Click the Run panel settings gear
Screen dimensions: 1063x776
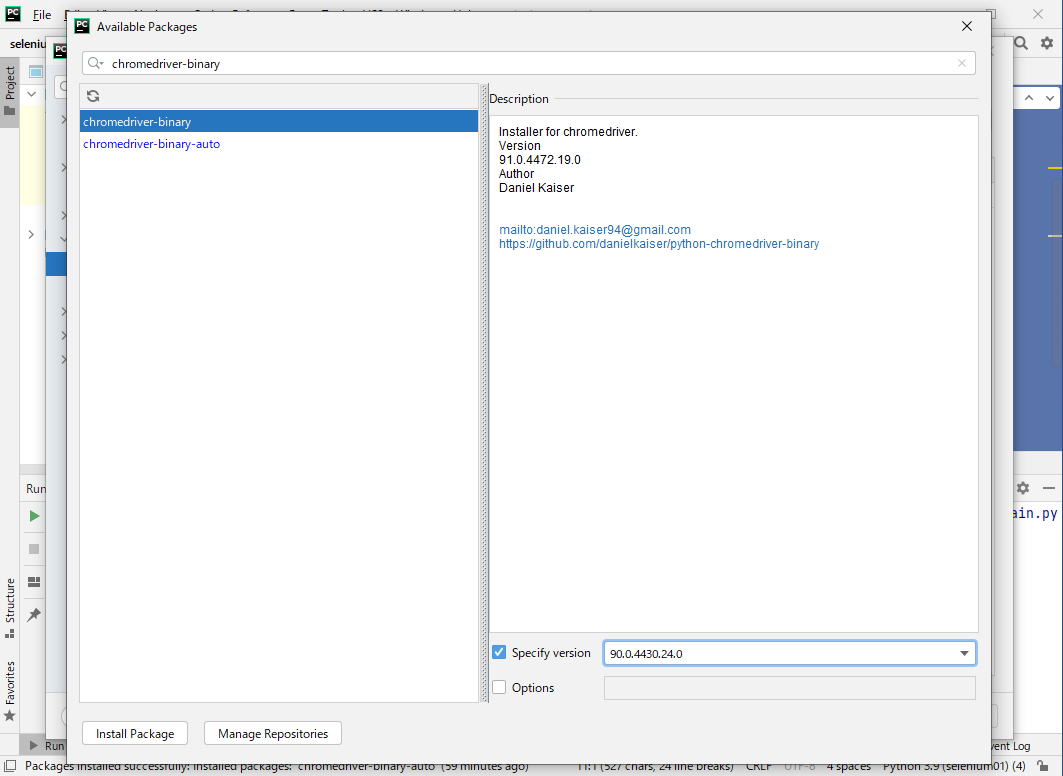(x=1022, y=488)
